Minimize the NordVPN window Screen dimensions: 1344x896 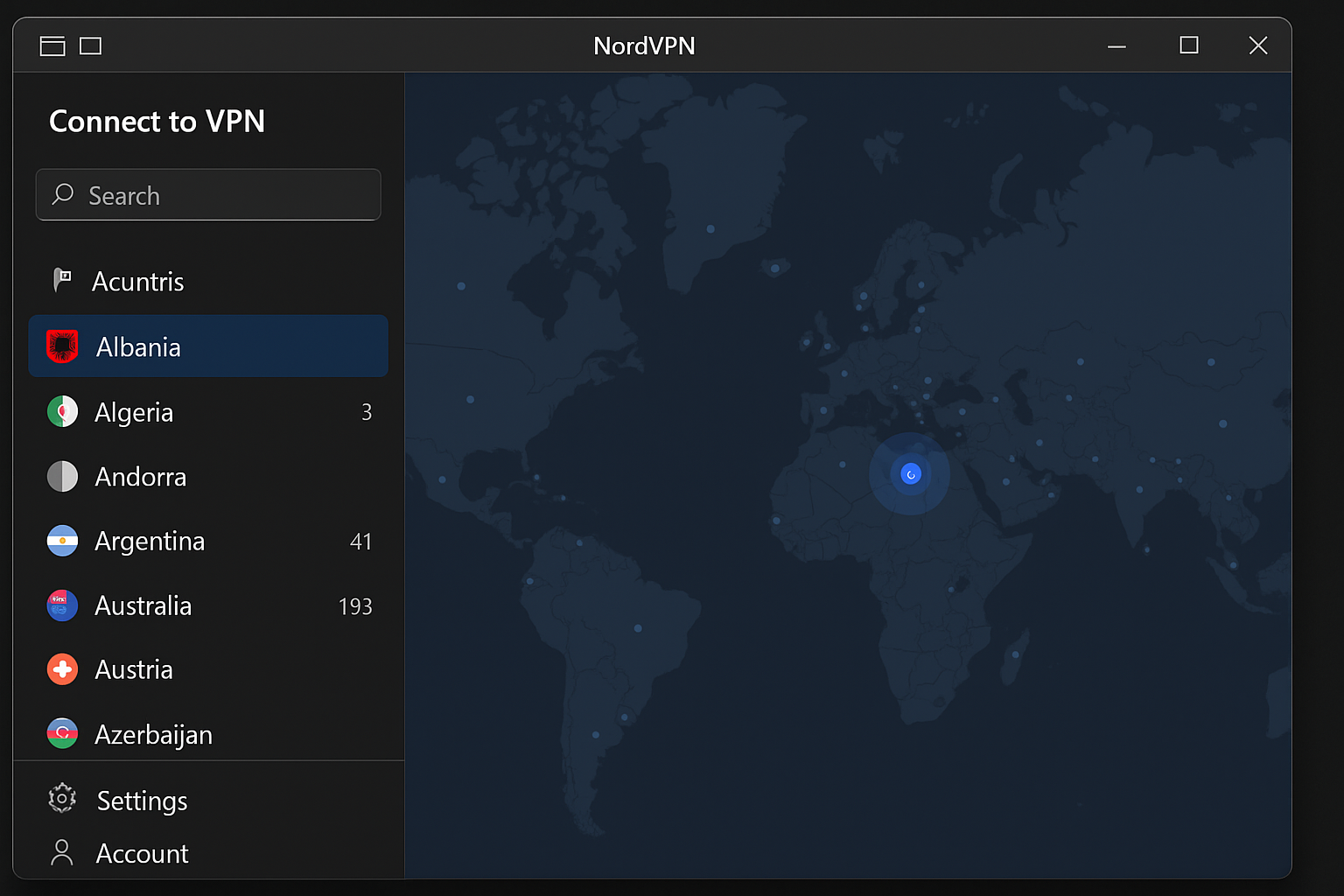pos(1116,45)
